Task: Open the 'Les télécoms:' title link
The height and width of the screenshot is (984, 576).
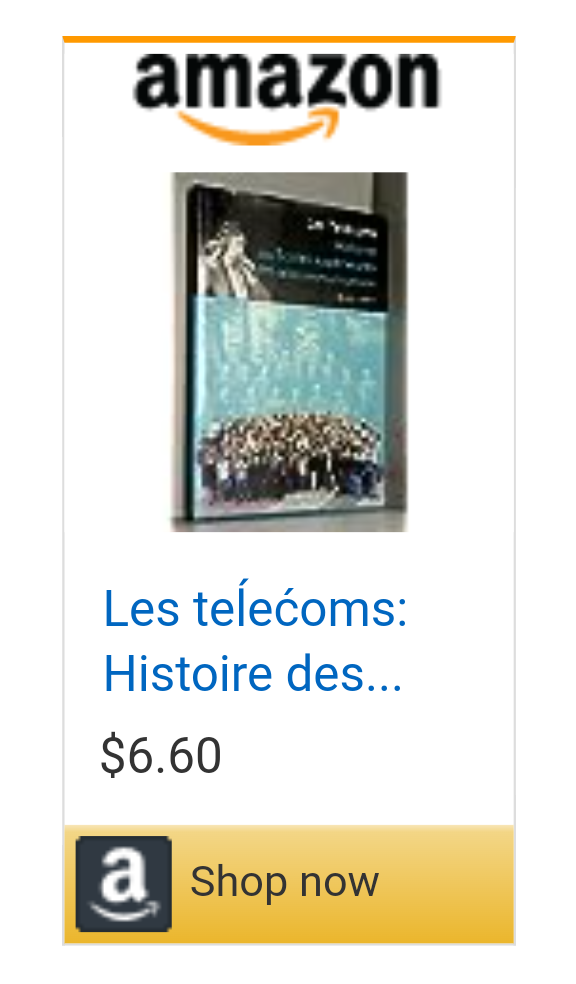Action: click(255, 607)
